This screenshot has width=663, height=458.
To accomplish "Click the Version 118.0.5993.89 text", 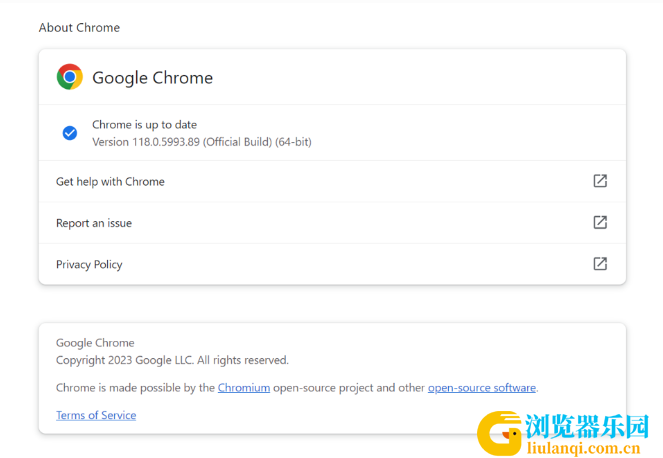I will pyautogui.click(x=202, y=142).
